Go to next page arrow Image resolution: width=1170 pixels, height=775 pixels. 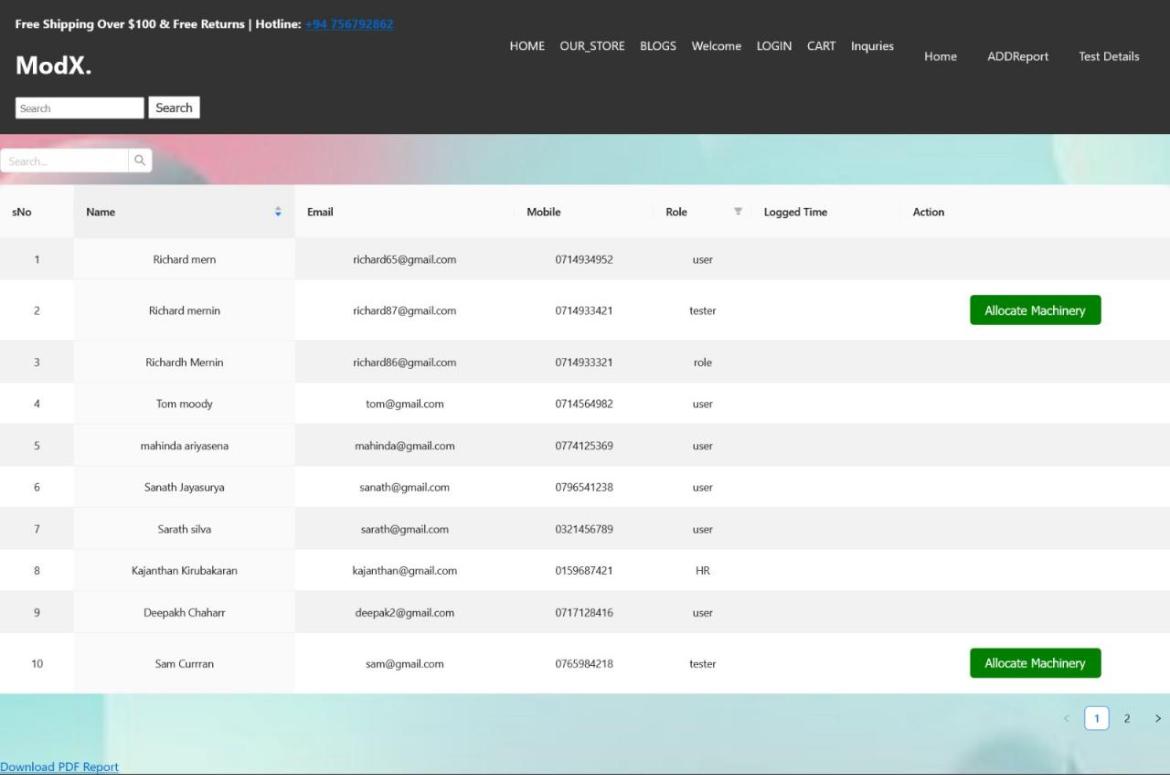[x=1158, y=718]
